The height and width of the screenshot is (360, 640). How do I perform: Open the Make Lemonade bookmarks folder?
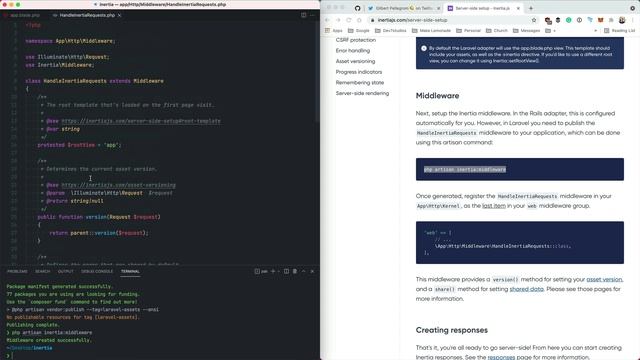pyautogui.click(x=431, y=31)
